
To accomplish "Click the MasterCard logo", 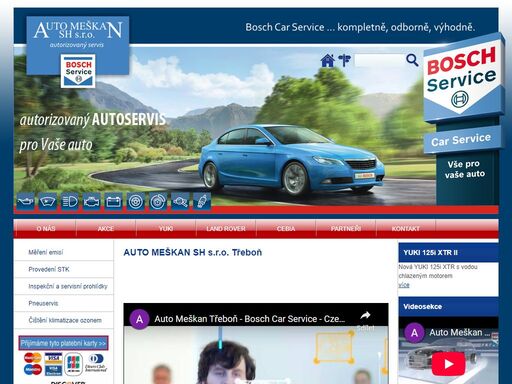I will (33, 358).
